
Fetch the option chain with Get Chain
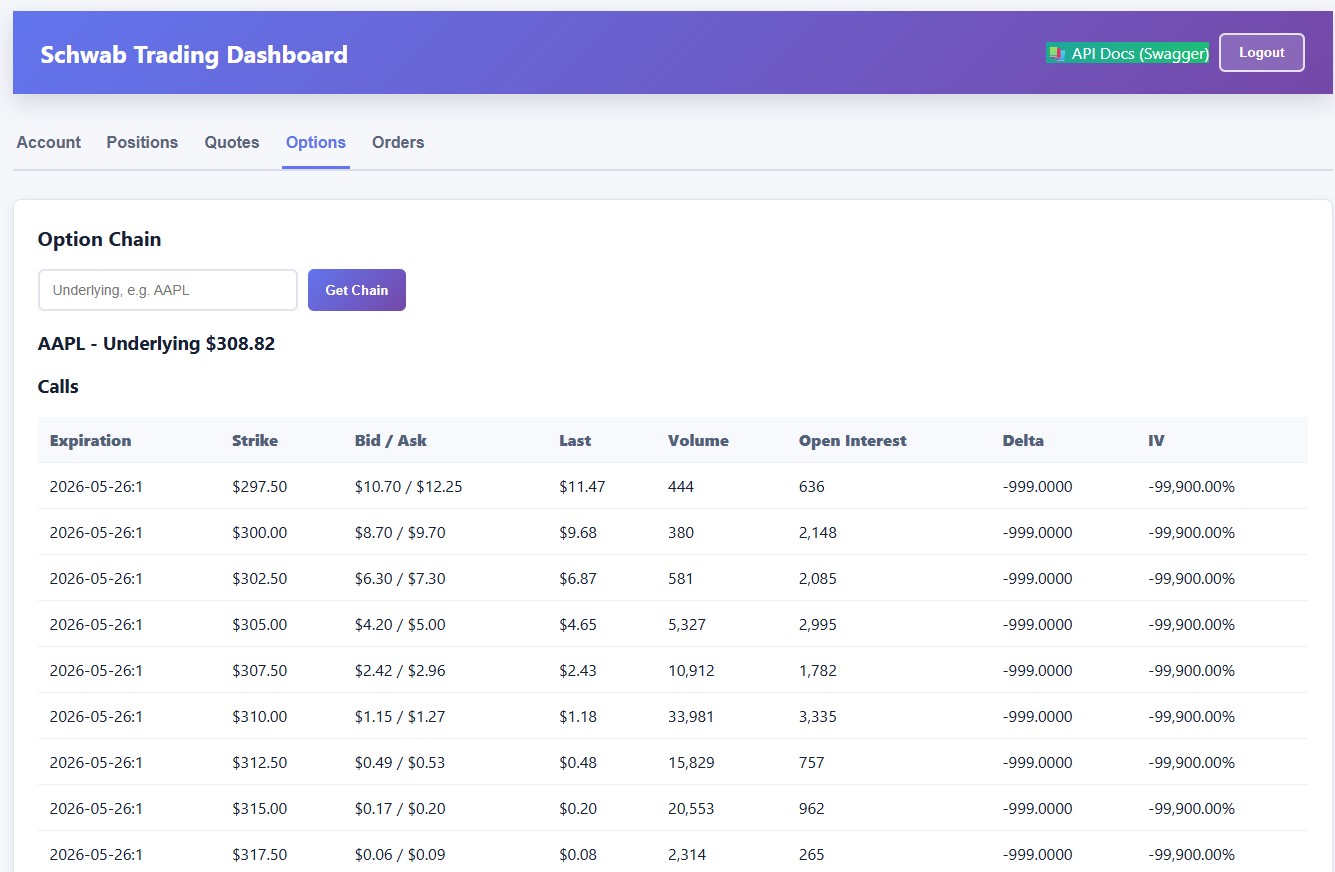click(357, 290)
